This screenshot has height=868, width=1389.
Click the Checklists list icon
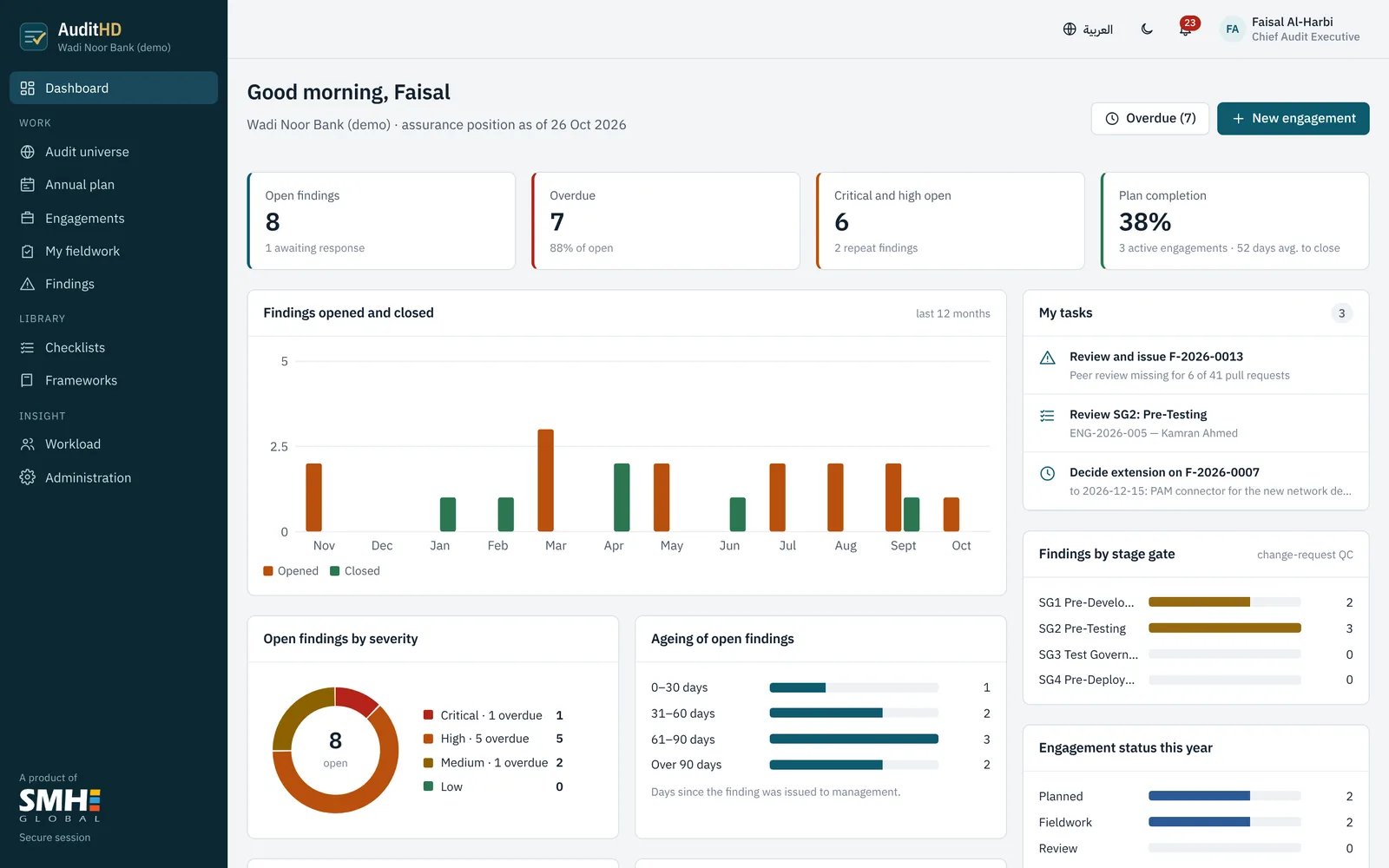pyautogui.click(x=28, y=347)
